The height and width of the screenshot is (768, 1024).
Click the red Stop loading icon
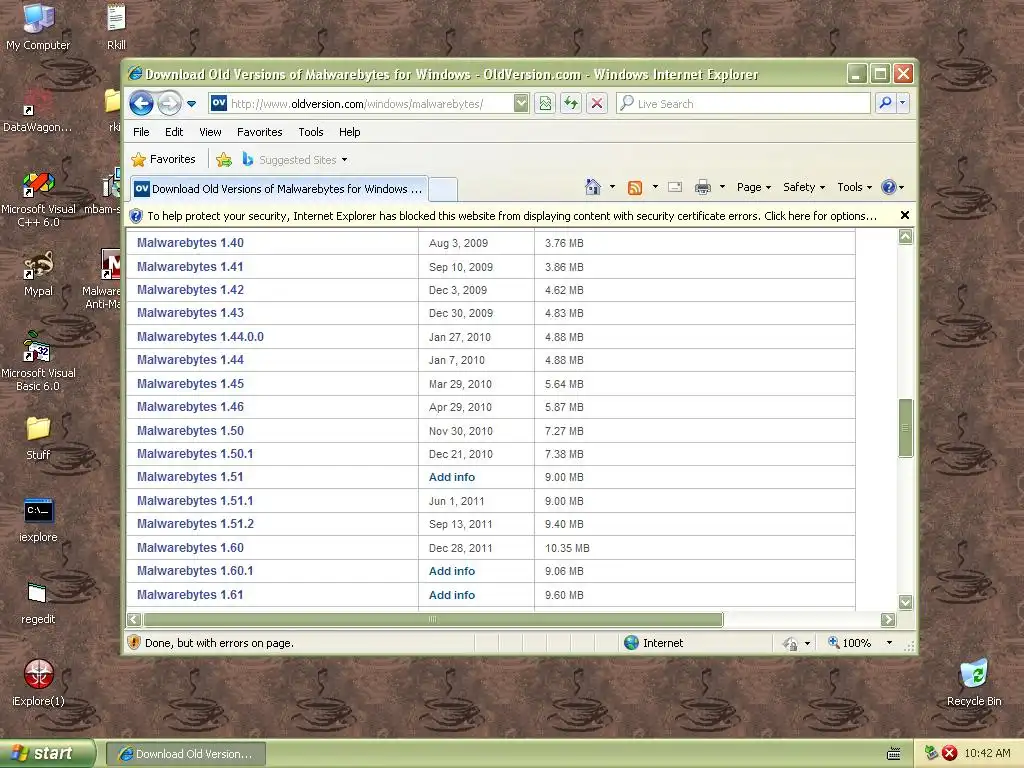(x=597, y=103)
